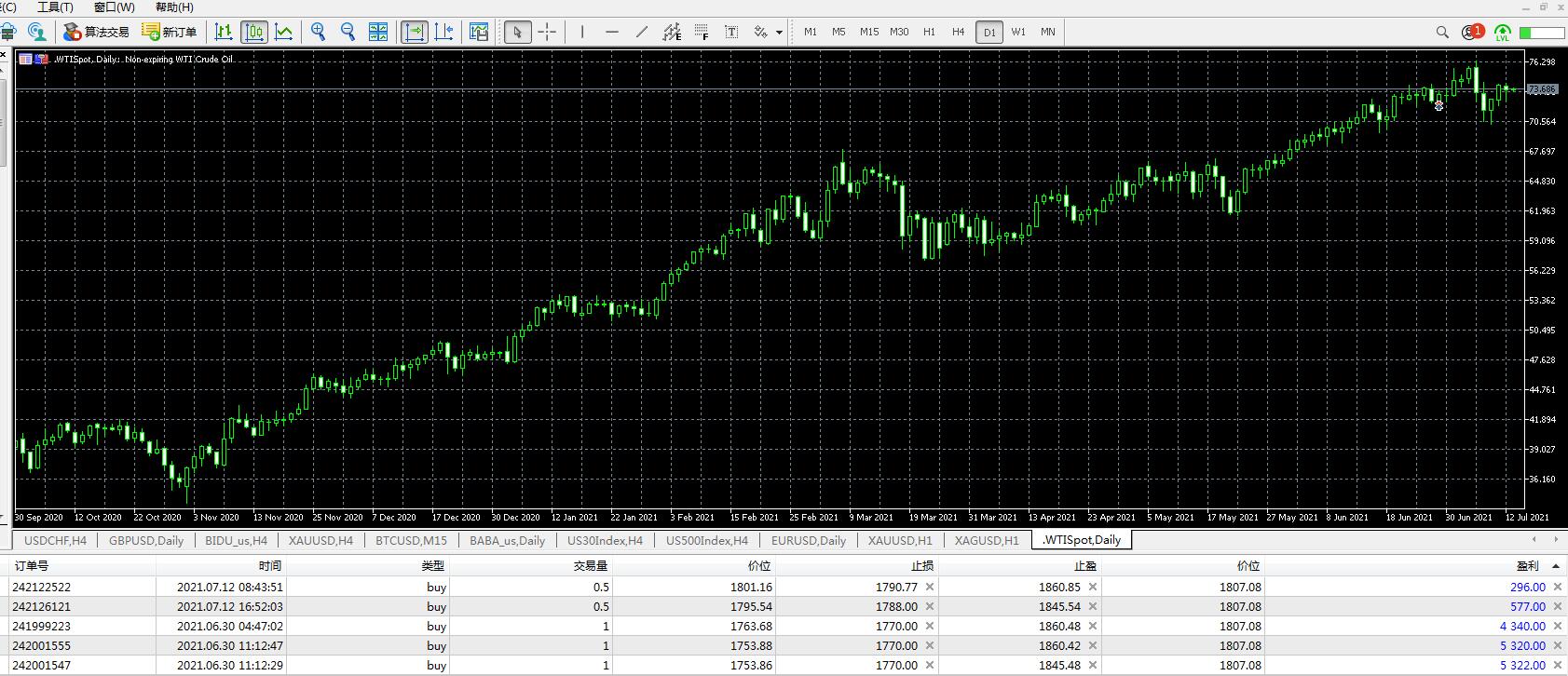Switch chart to bar chart style
Screen dimensions: 1568x676
pos(224,32)
